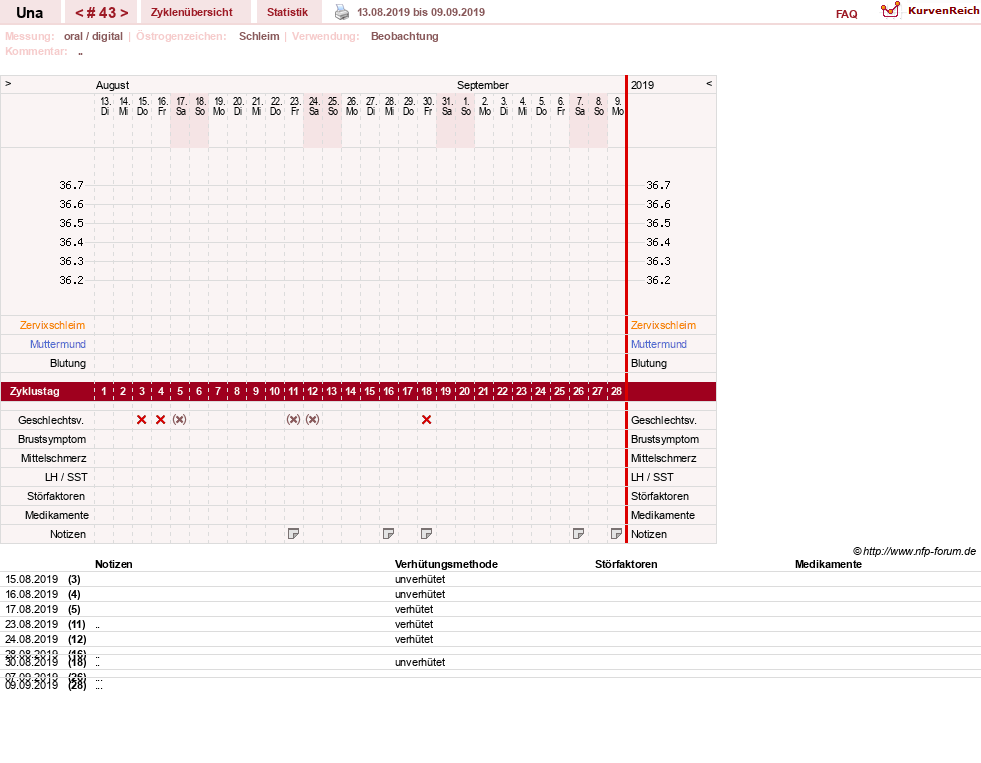Click the red X on cycle day 3
This screenshot has width=981, height=763.
[141, 420]
